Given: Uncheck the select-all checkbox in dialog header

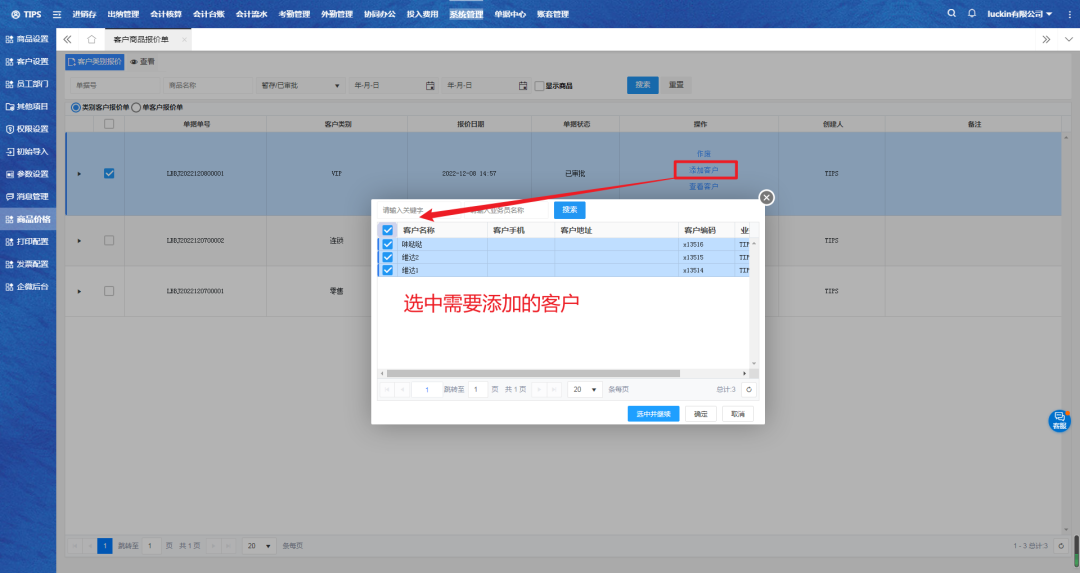Looking at the screenshot, I should (388, 230).
